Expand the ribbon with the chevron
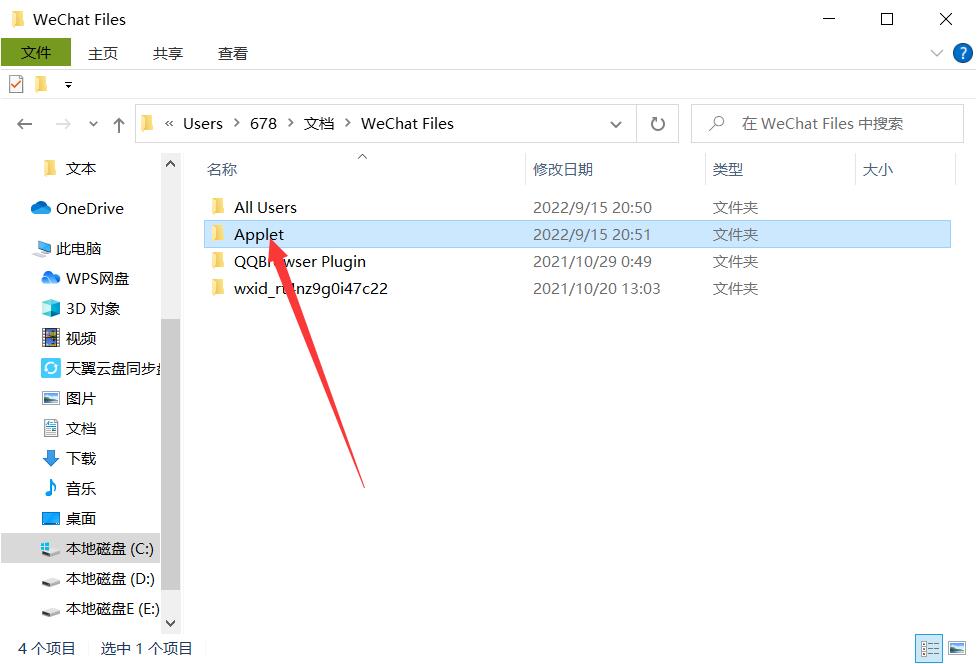The image size is (977, 664). coord(936,53)
